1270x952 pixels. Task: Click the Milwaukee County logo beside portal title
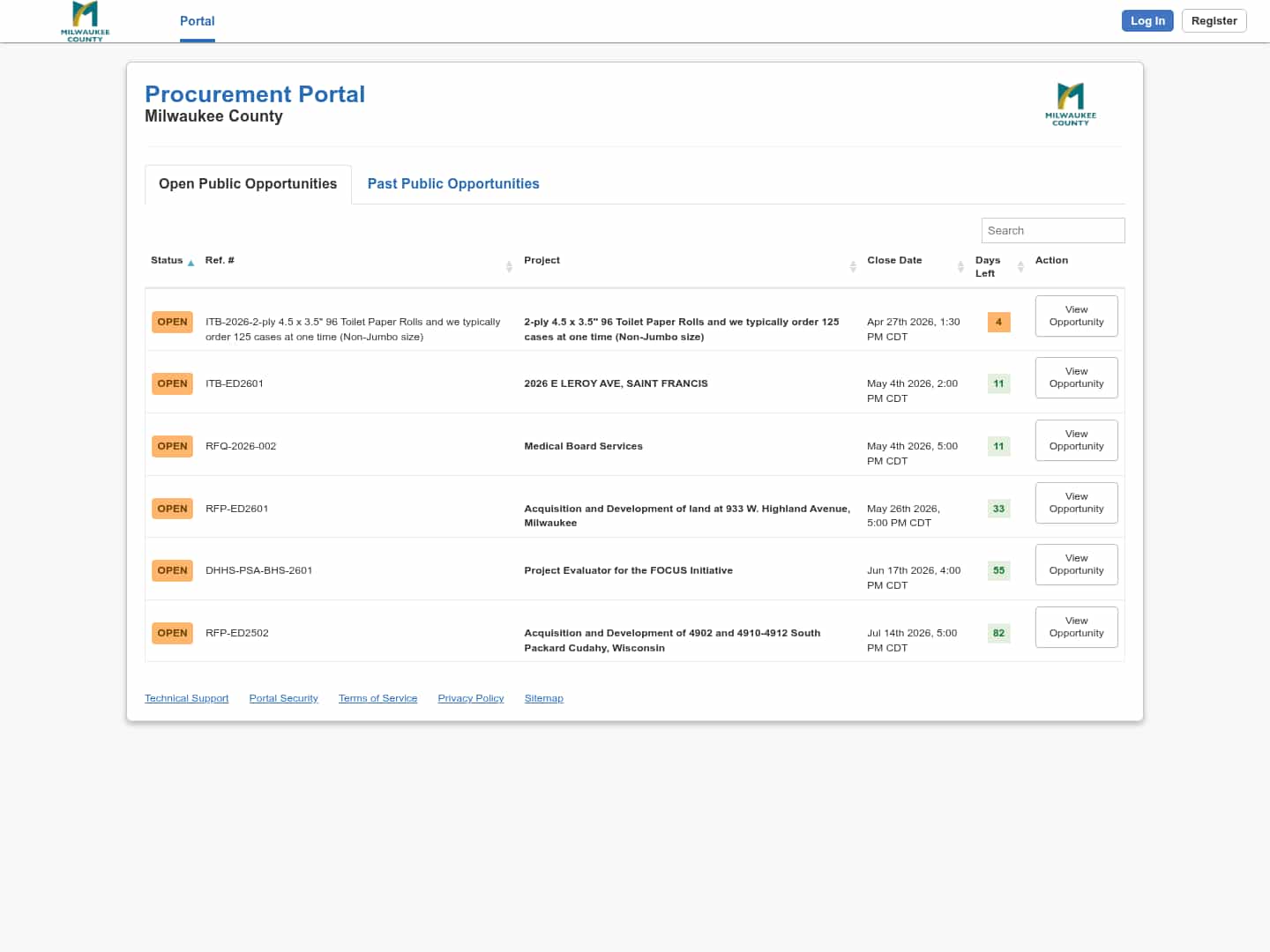click(1070, 104)
